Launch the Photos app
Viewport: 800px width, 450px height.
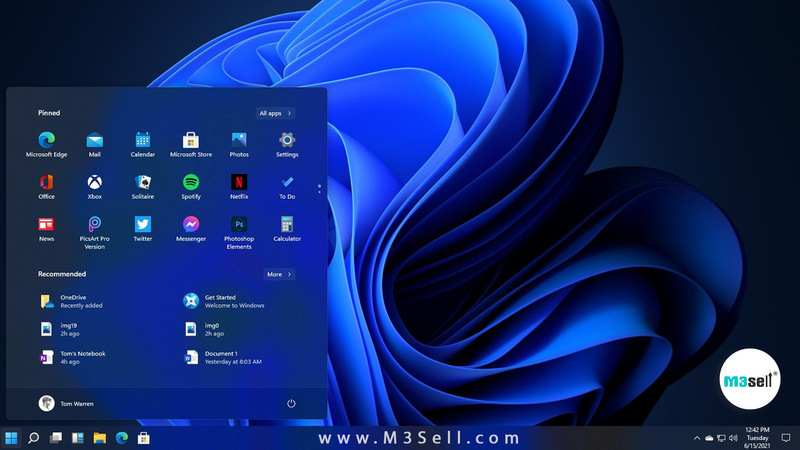239,144
